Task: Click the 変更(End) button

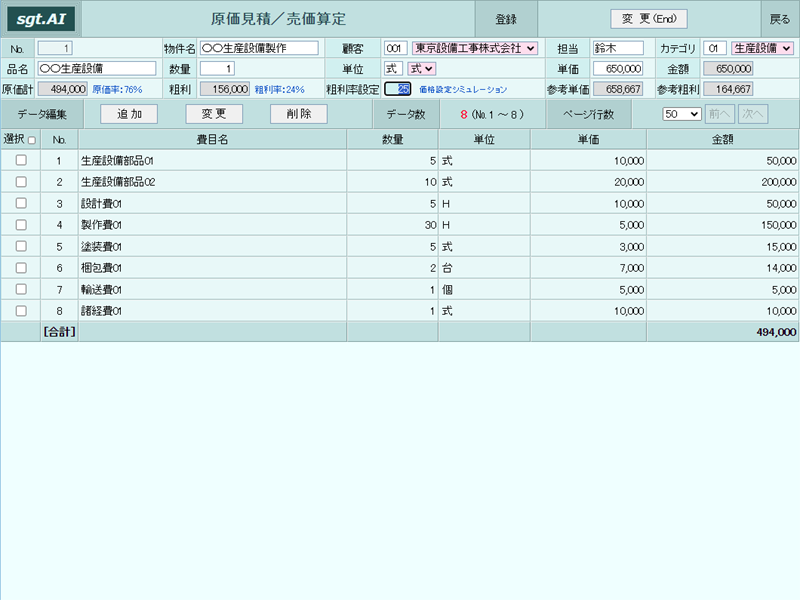Action: (x=648, y=19)
